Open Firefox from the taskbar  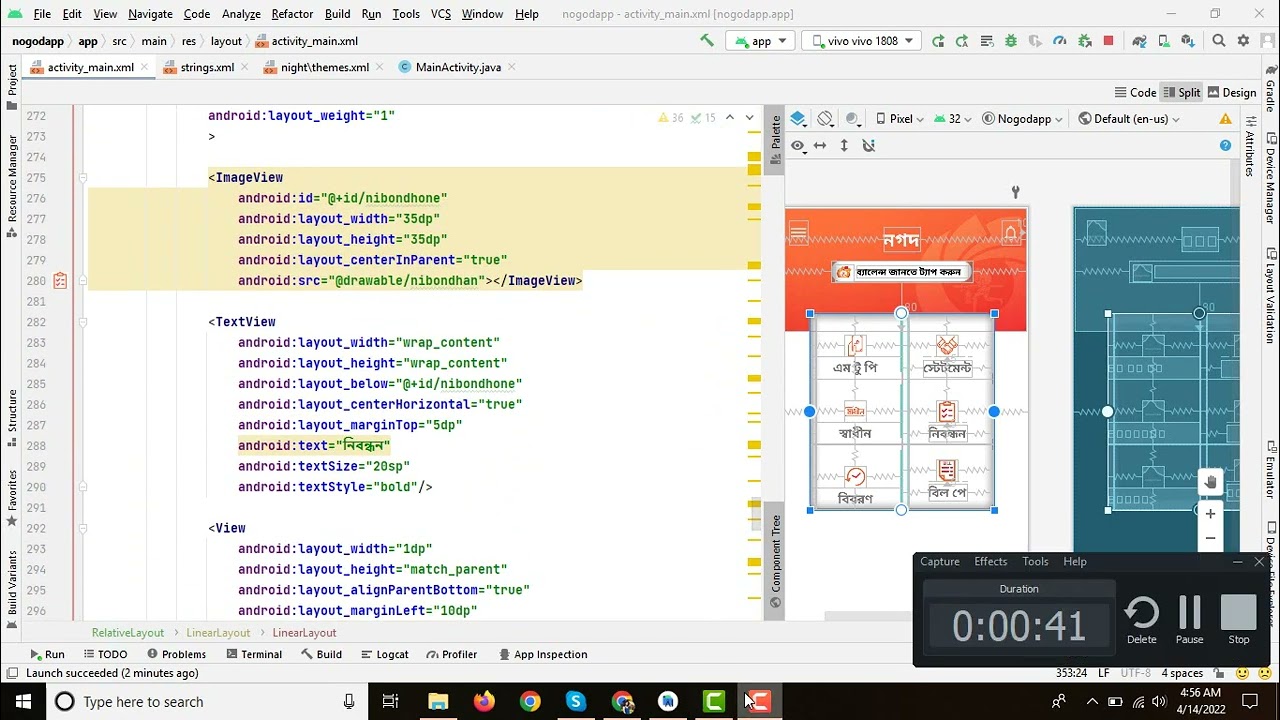(x=484, y=701)
